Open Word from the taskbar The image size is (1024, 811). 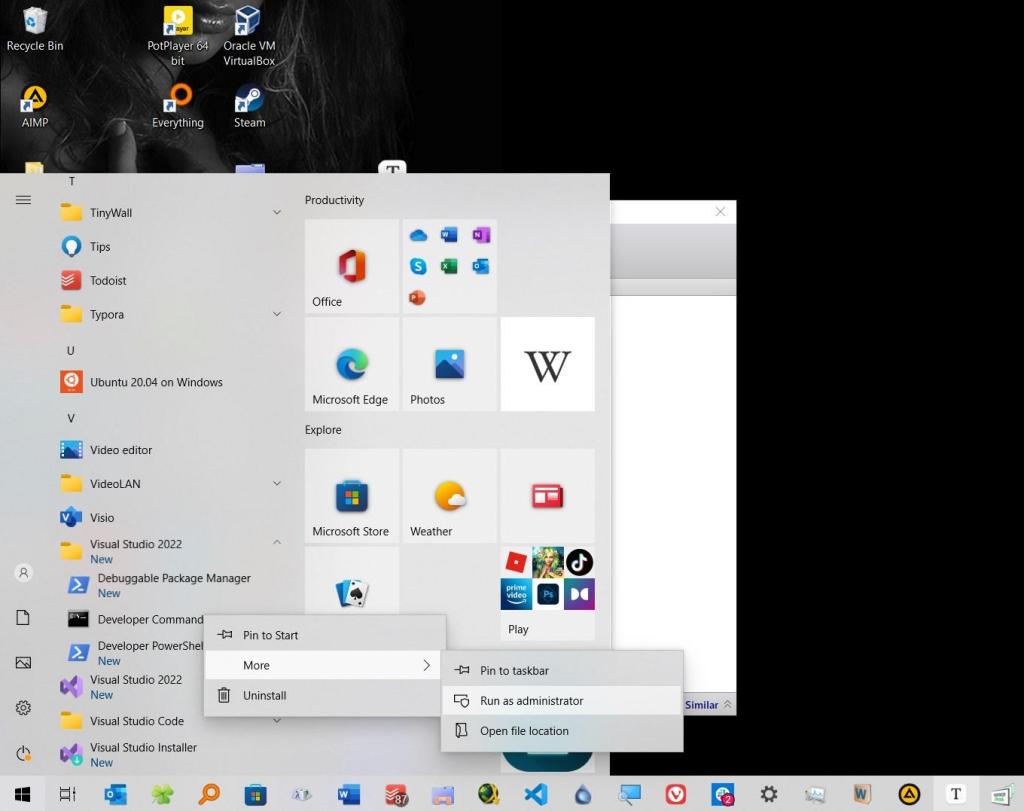(x=349, y=794)
